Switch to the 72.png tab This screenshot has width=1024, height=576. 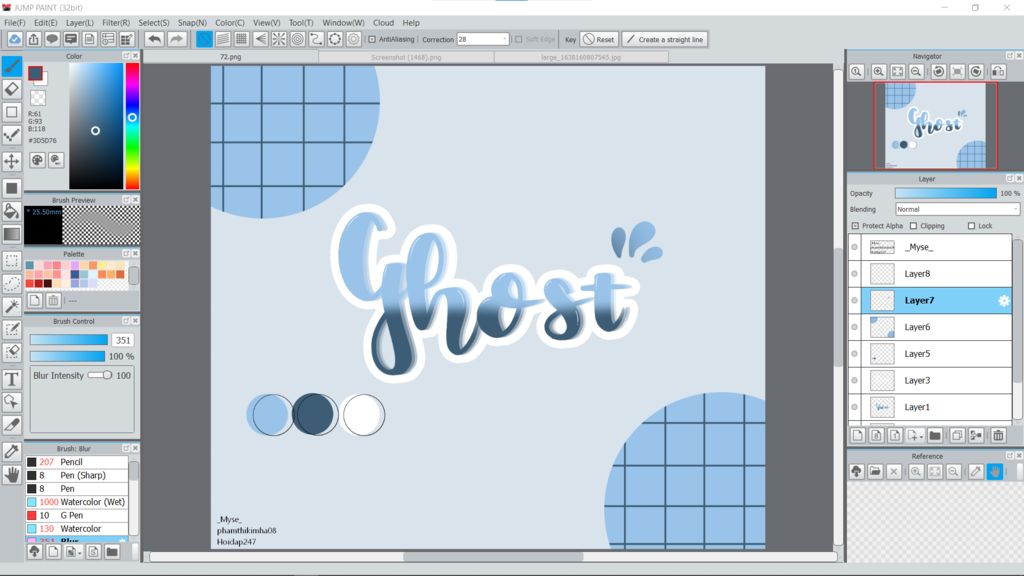pyautogui.click(x=231, y=57)
